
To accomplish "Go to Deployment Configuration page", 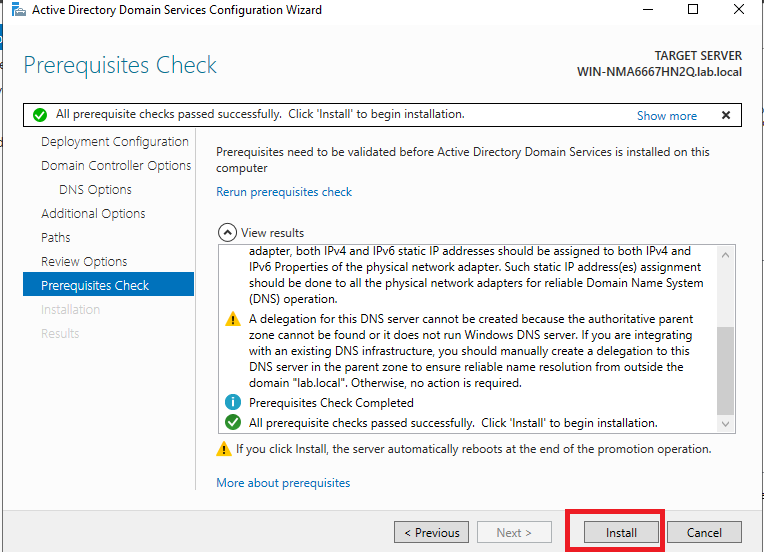I will (x=114, y=142).
